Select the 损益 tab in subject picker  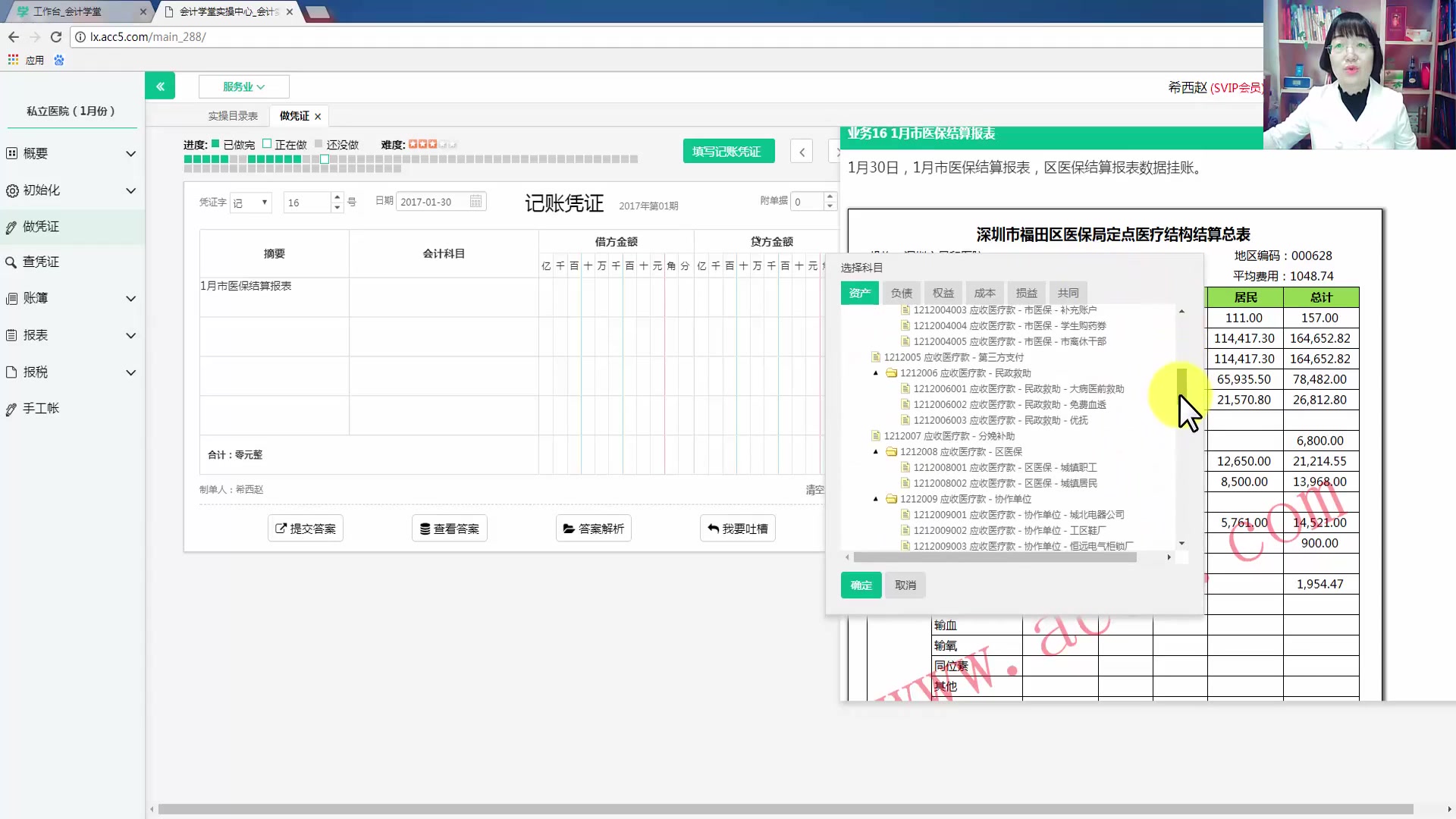tap(1026, 293)
